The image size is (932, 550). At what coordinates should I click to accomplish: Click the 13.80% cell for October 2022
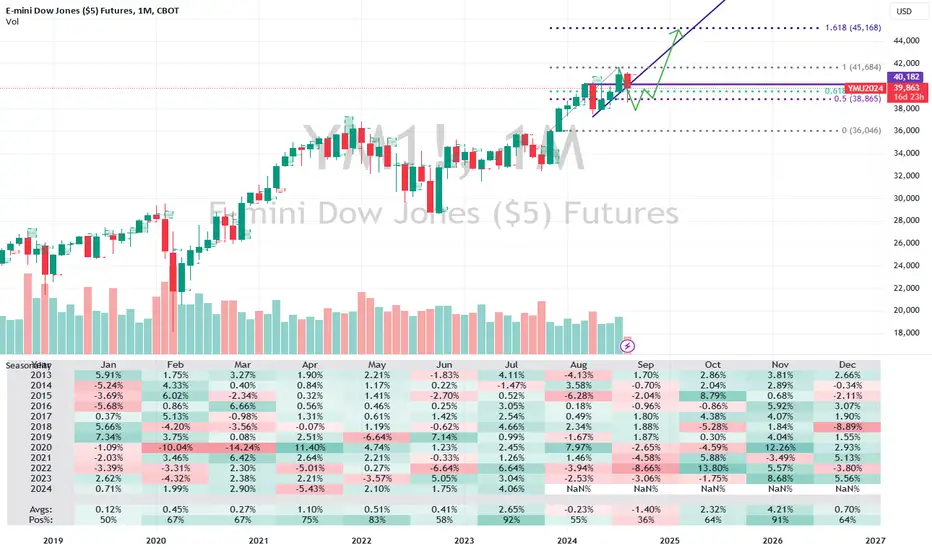(x=713, y=468)
